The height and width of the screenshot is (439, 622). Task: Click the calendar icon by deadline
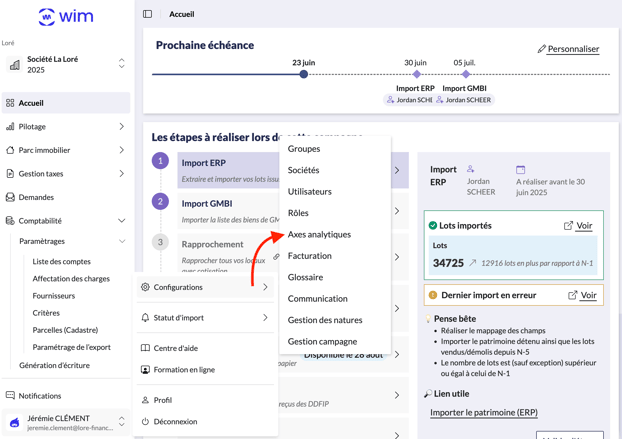(520, 170)
